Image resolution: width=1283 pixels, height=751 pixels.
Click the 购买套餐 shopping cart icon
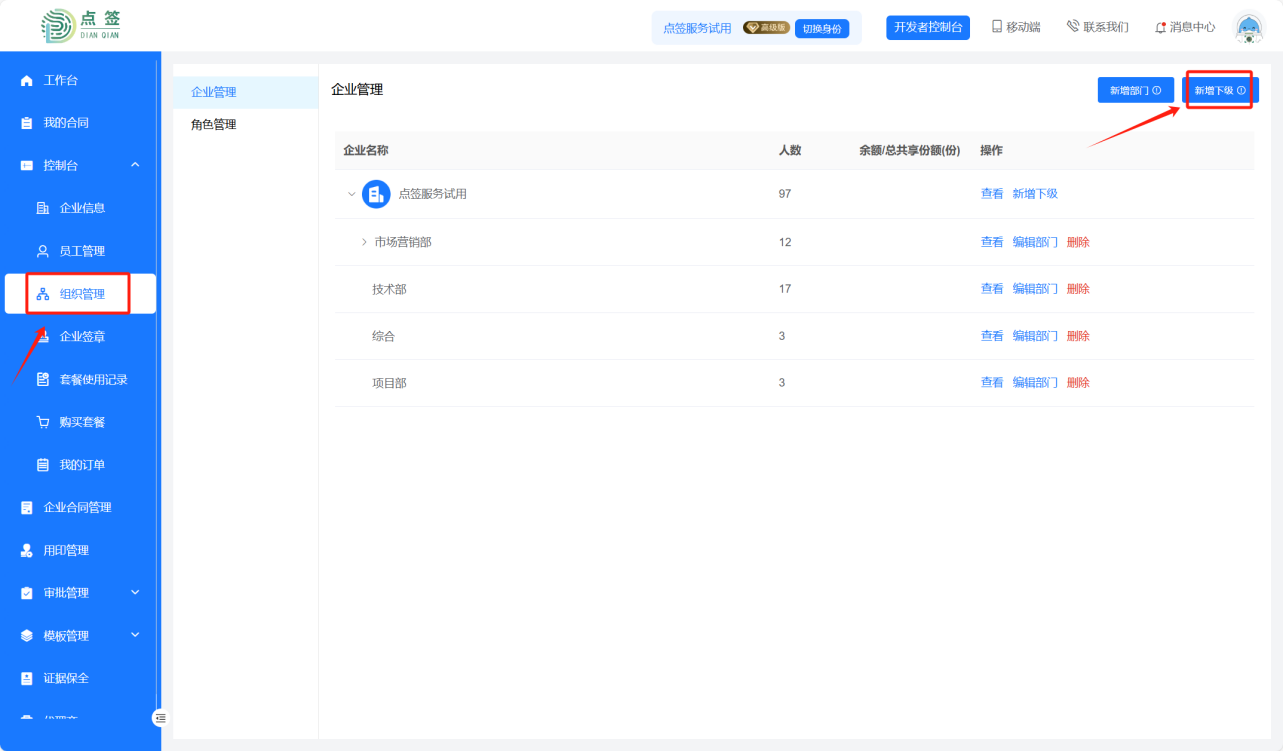pyautogui.click(x=43, y=422)
